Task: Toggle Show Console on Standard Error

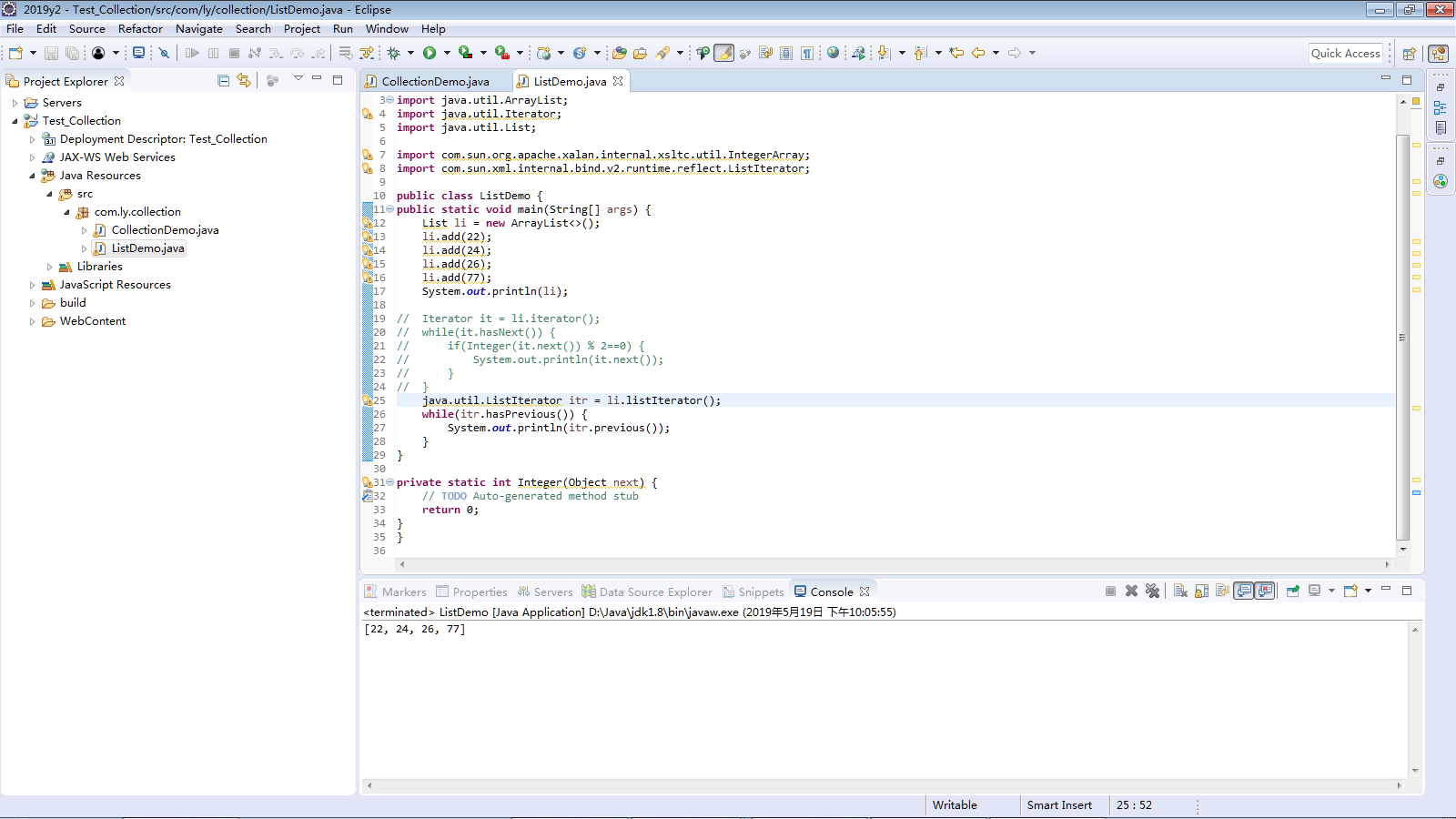Action: 1265,591
